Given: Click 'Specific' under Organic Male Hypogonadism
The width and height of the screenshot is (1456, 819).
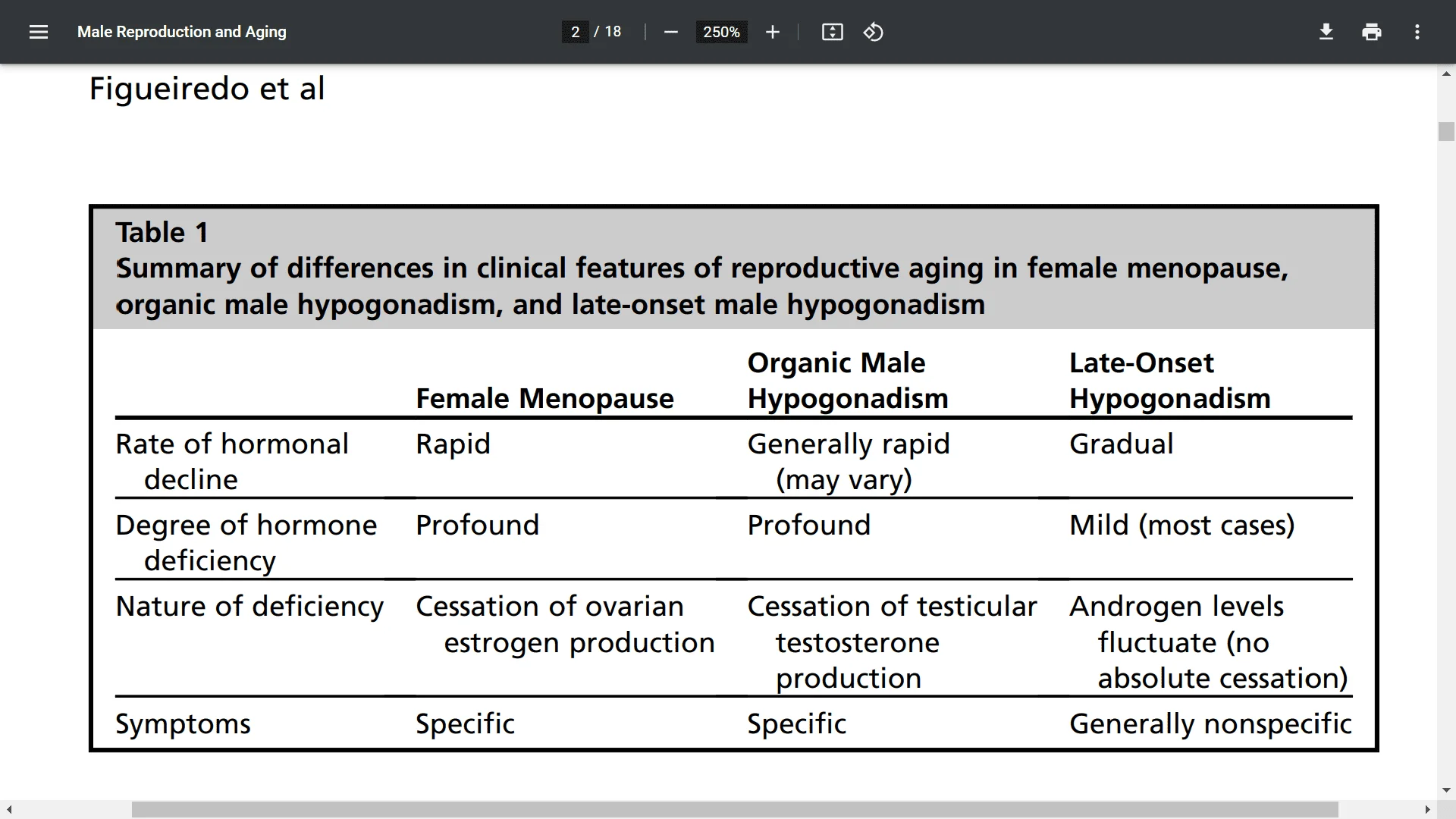Looking at the screenshot, I should (x=797, y=724).
